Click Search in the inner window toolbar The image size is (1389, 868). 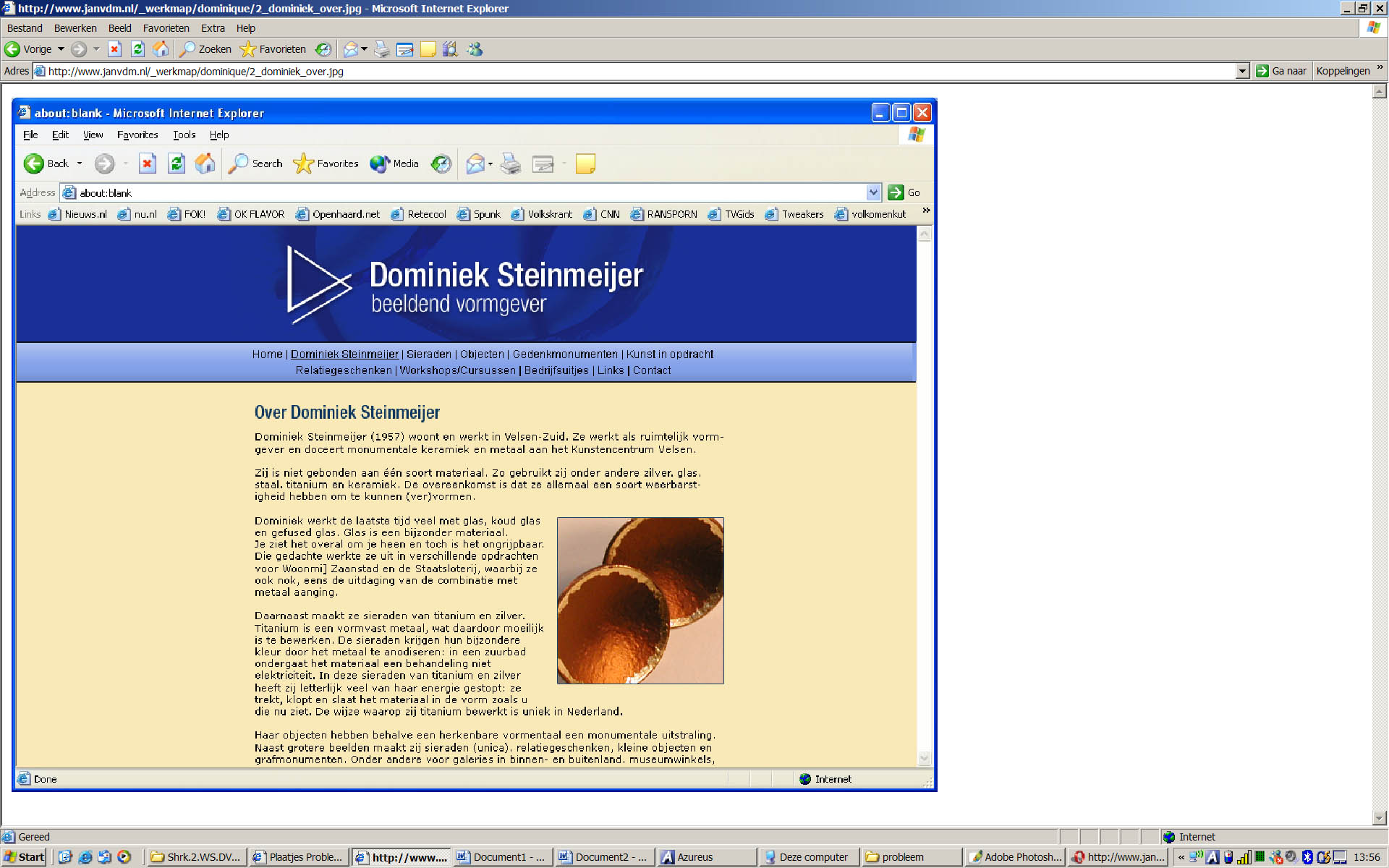coord(255,163)
